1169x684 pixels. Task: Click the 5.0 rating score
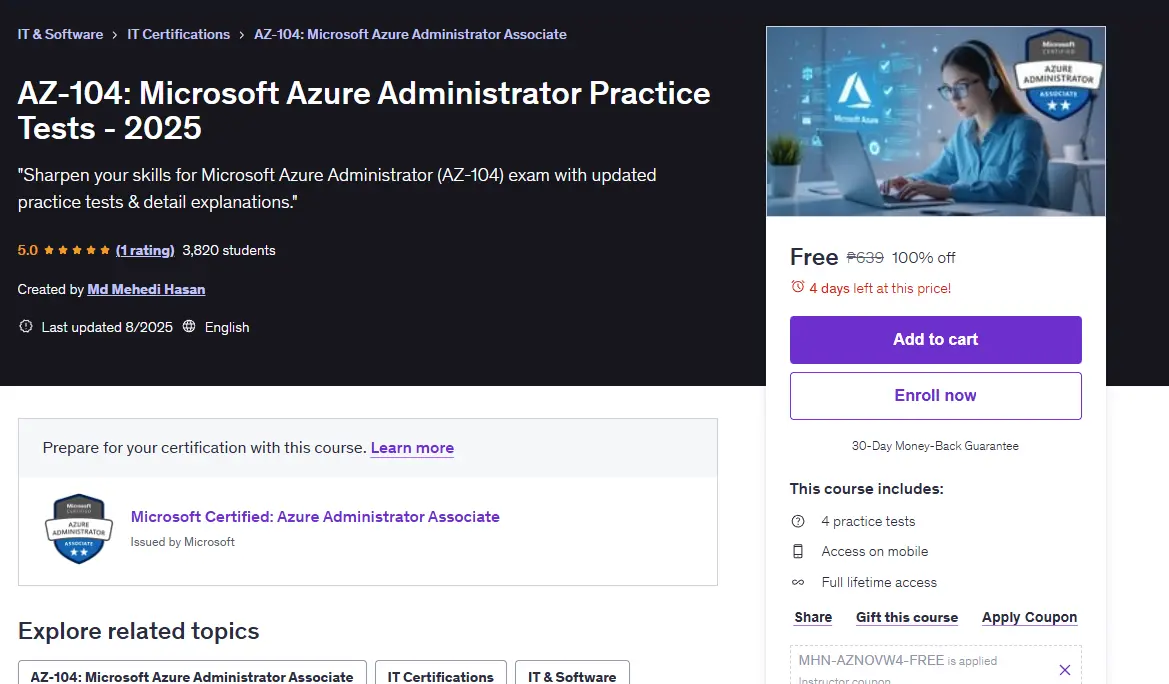coord(28,251)
